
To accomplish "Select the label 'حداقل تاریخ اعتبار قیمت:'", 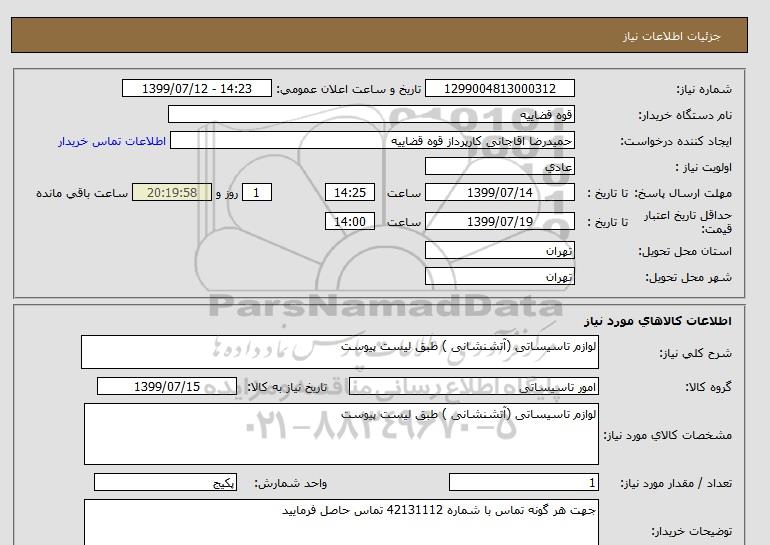I will pyautogui.click(x=688, y=222).
